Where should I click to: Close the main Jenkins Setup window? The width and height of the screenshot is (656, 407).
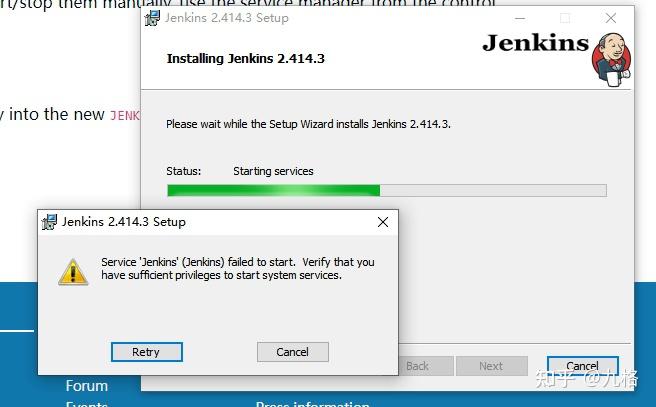click(x=611, y=18)
